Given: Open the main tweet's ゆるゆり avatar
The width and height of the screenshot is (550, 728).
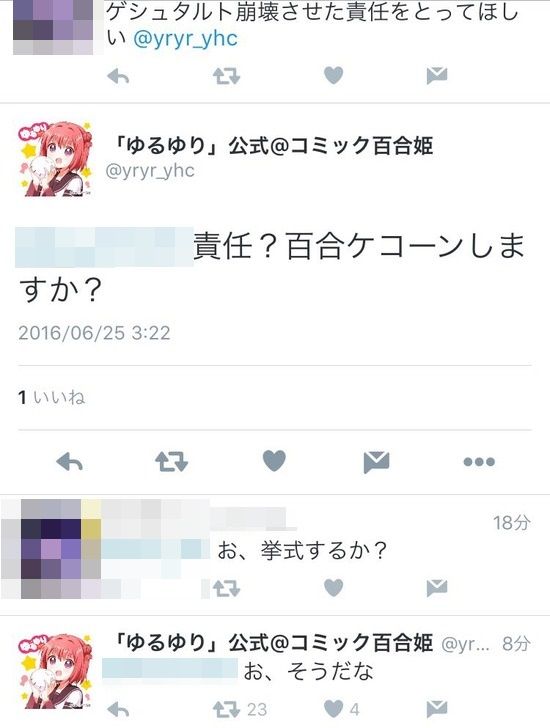Looking at the screenshot, I should click(x=55, y=160).
